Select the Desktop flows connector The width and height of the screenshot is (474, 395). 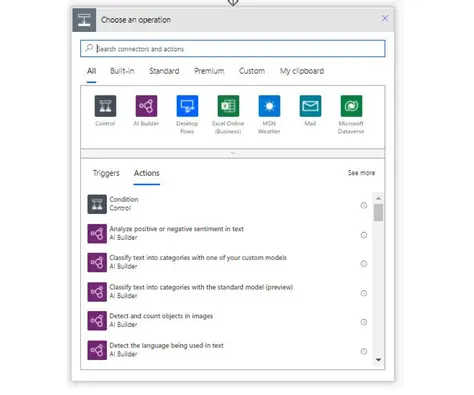187,106
